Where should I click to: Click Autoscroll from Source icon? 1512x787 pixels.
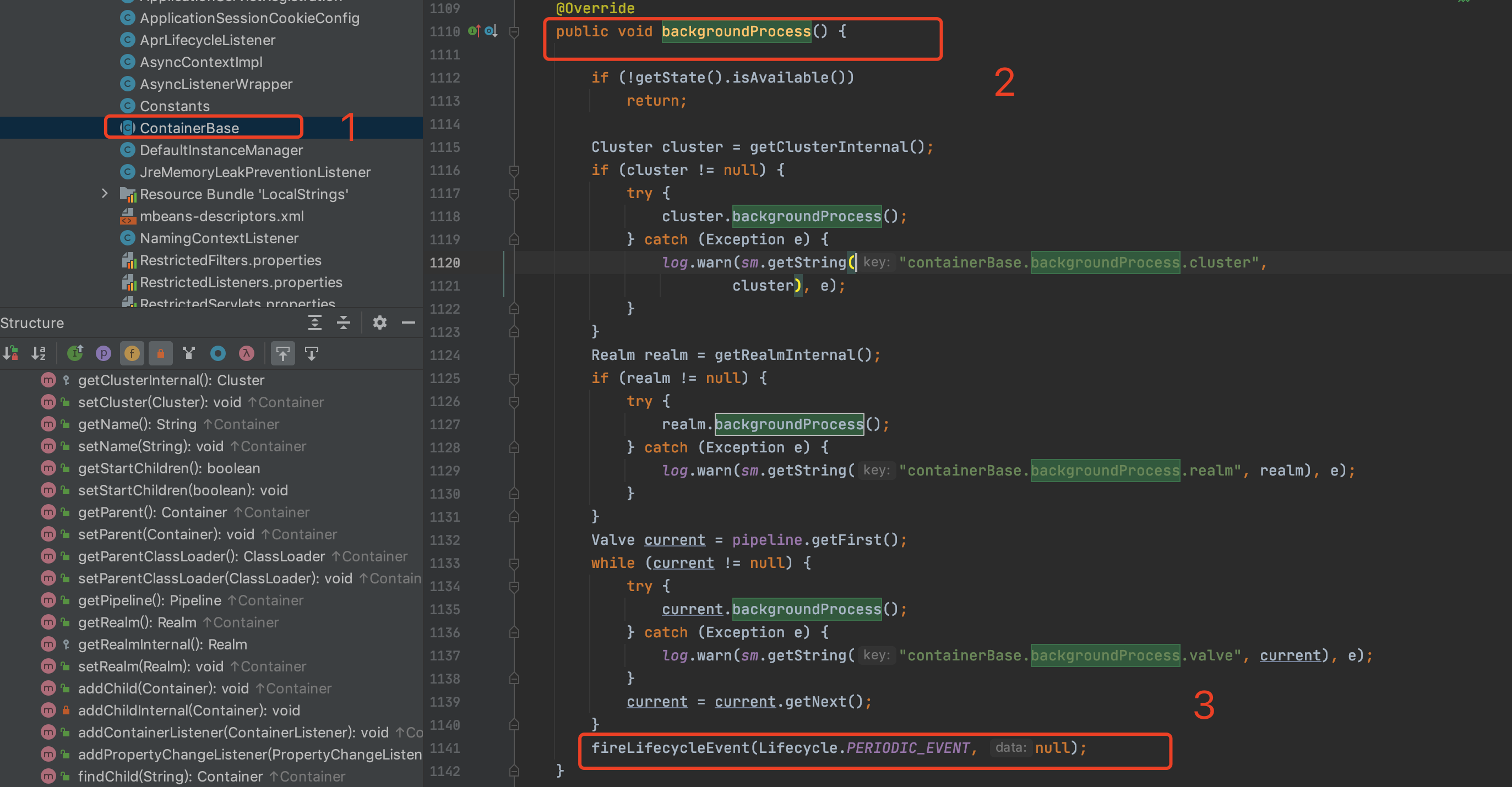coord(312,353)
